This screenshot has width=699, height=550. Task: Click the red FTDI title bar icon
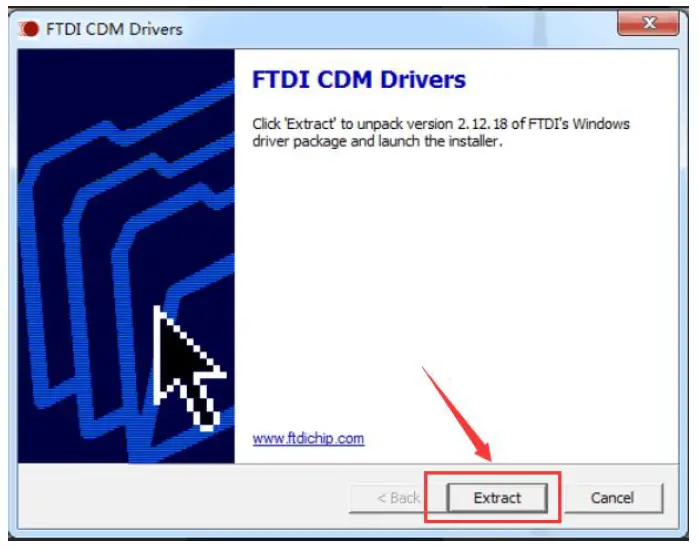[x=29, y=29]
